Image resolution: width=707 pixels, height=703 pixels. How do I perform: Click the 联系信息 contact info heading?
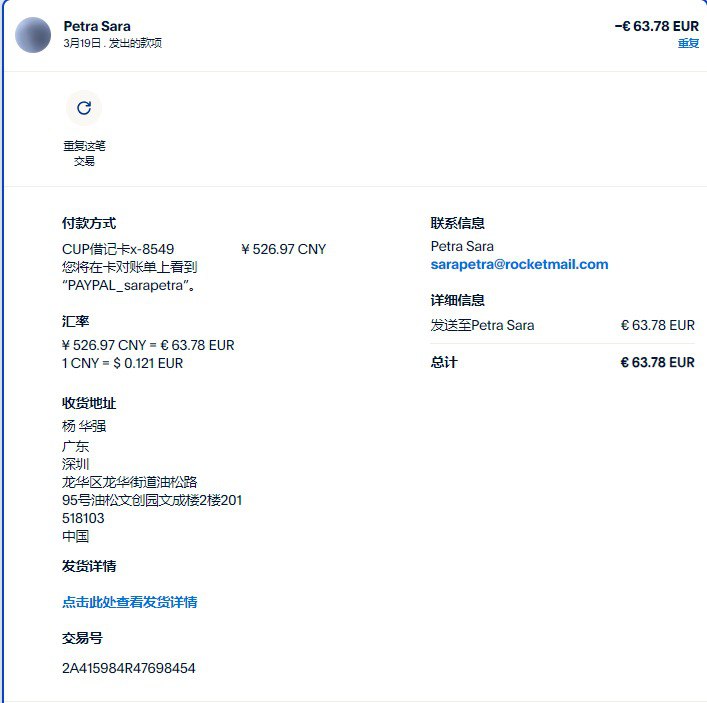click(458, 223)
